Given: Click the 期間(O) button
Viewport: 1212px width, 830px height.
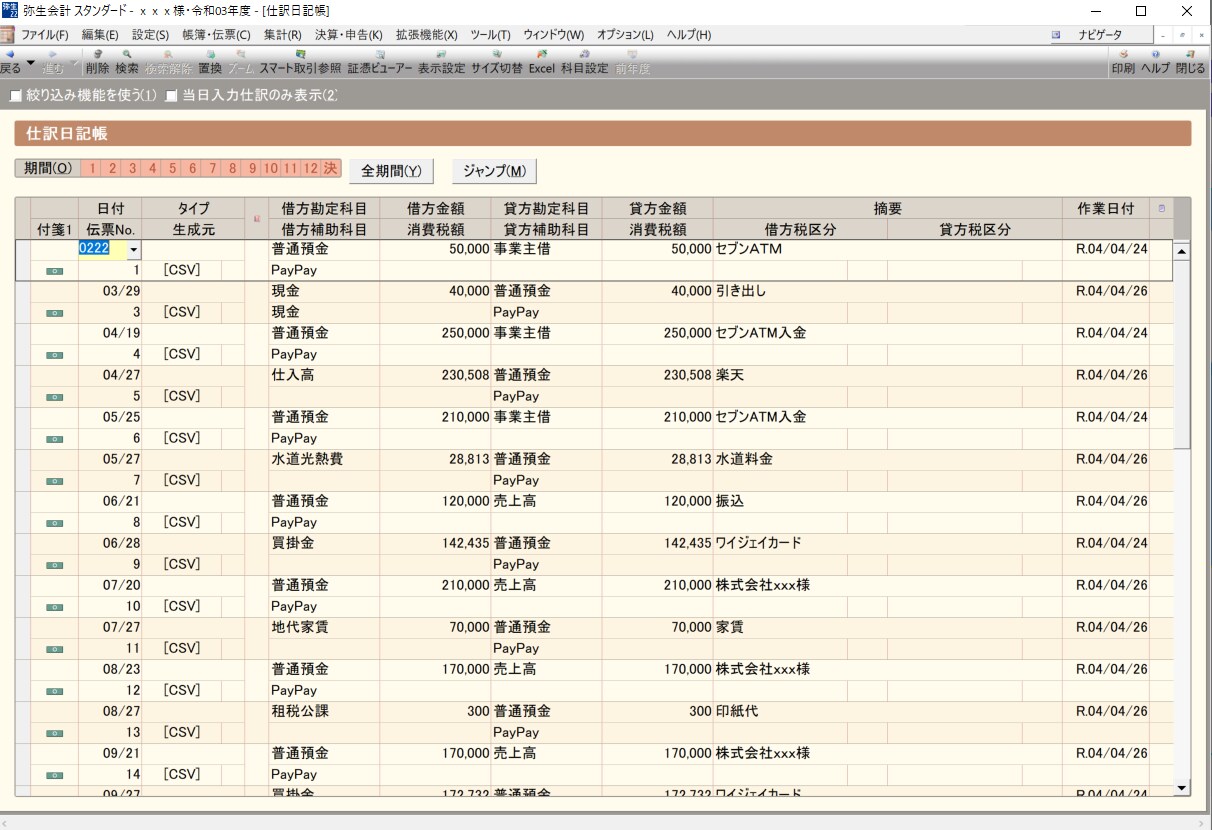Looking at the screenshot, I should [x=48, y=168].
